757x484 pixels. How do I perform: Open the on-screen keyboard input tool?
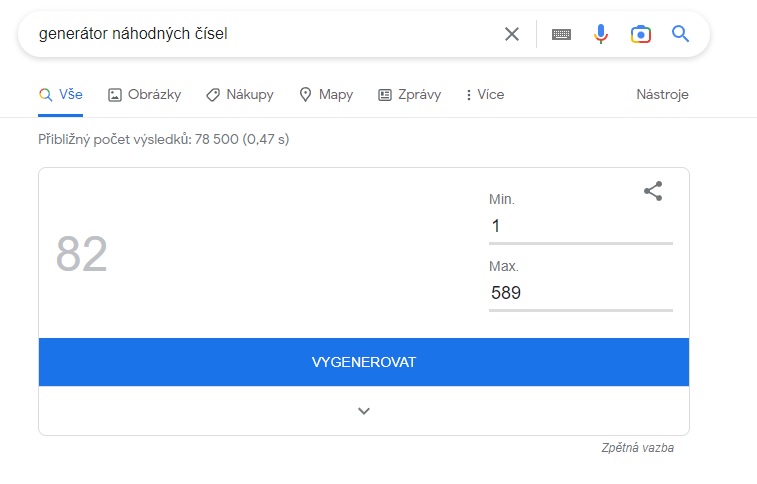561,34
